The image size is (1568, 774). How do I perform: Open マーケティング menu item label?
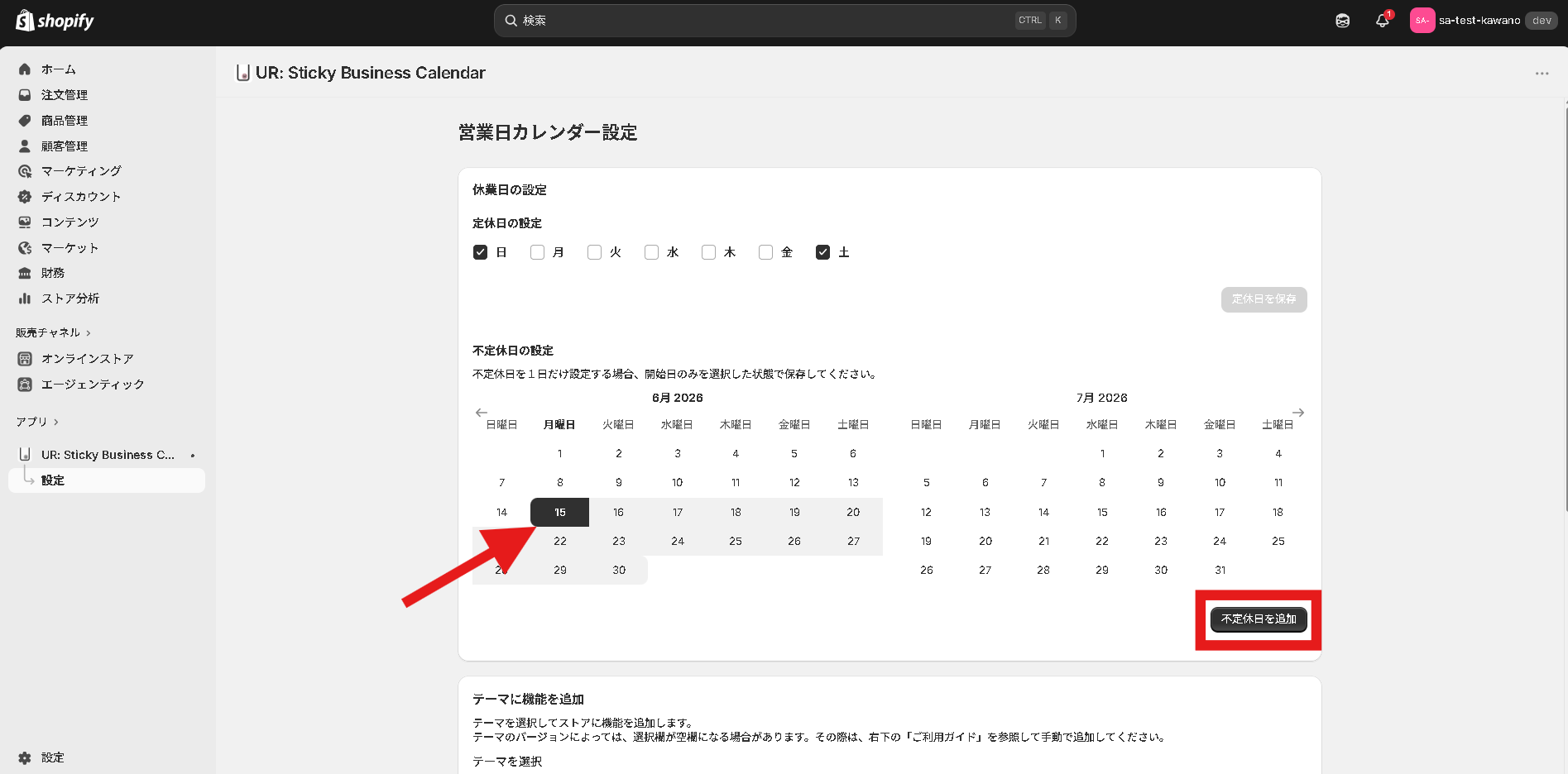tap(81, 171)
